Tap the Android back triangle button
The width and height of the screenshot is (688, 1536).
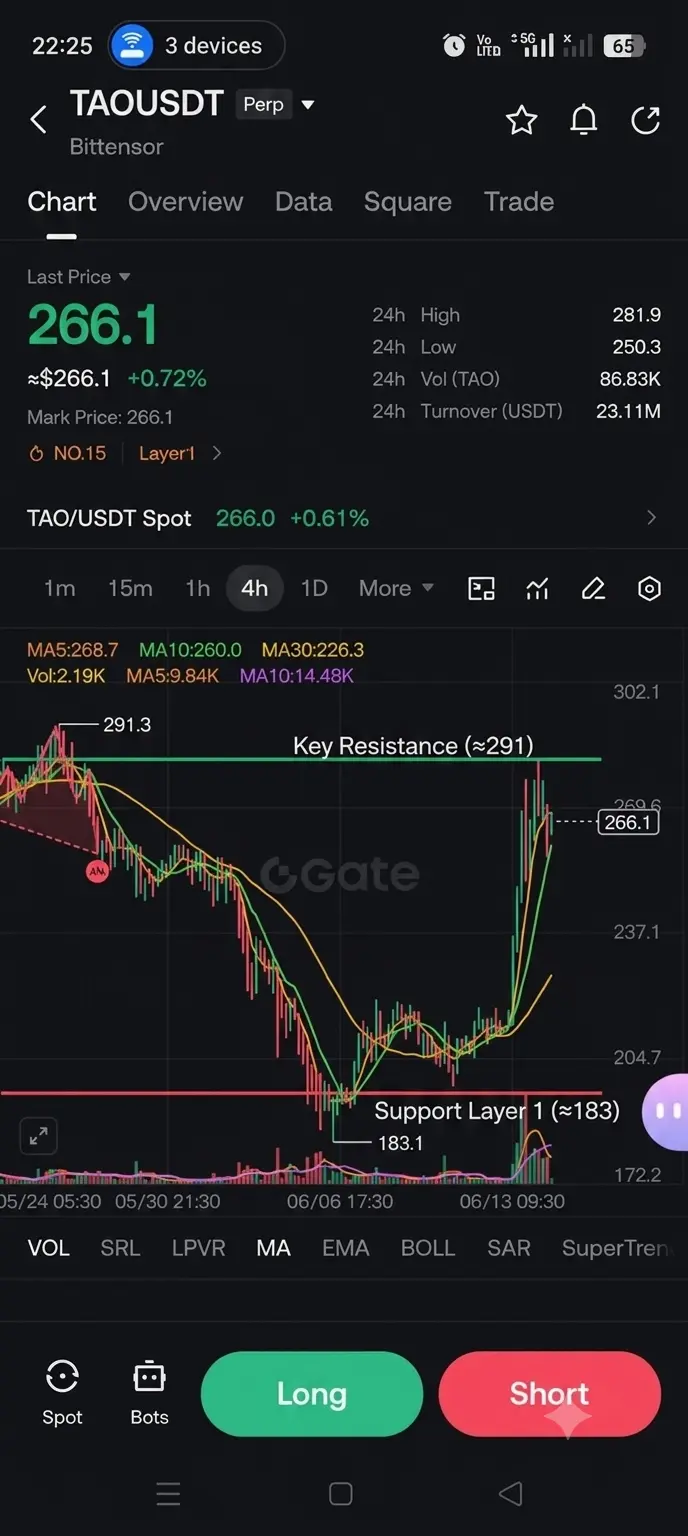tap(511, 1494)
